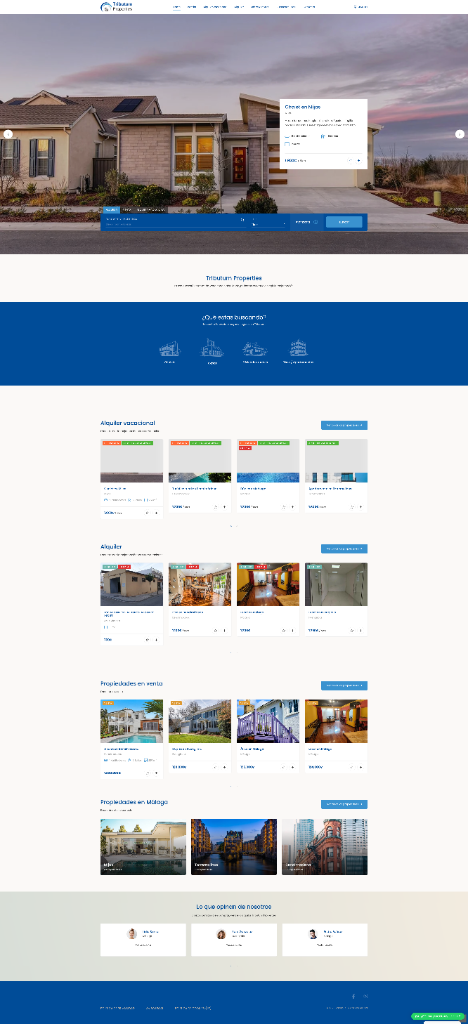Image resolution: width=468 pixels, height=1024 pixels.
Task: Click the user account icon in the top header
Action: click(356, 7)
